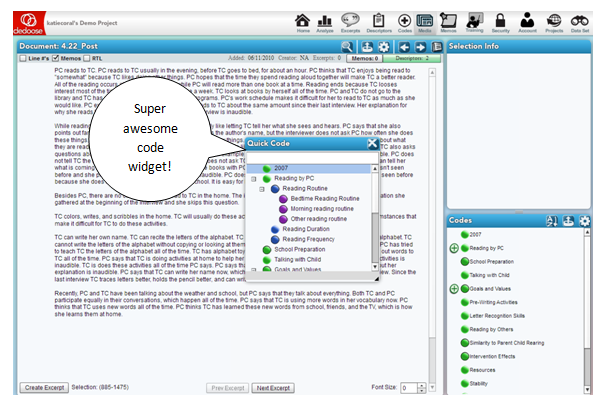Image resolution: width=601 pixels, height=408 pixels.
Task: Open the Security padlock section
Action: tap(501, 23)
